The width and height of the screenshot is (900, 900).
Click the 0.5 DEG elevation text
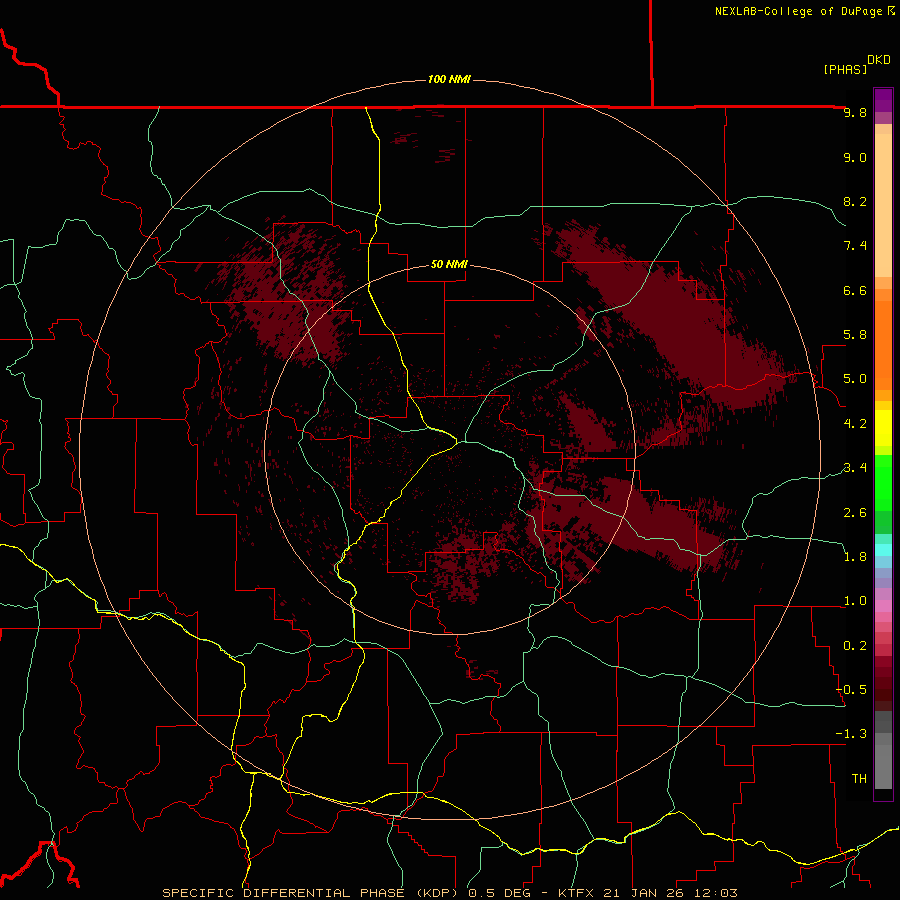click(x=498, y=893)
